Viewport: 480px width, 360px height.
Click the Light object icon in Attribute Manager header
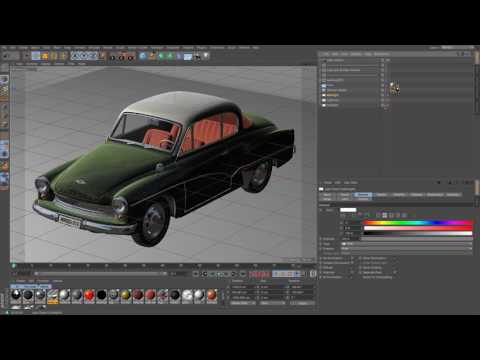(x=321, y=189)
